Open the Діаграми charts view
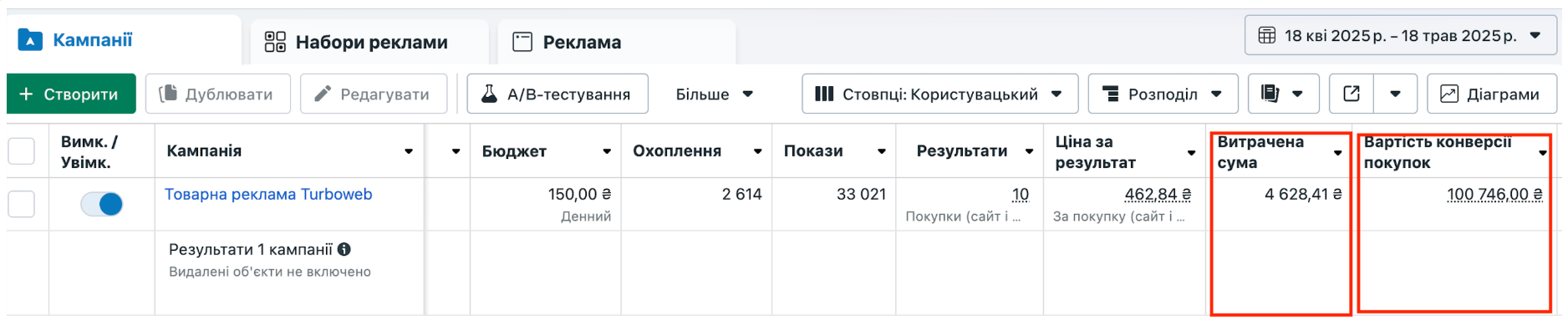The width and height of the screenshot is (1568, 321). pos(1491,94)
